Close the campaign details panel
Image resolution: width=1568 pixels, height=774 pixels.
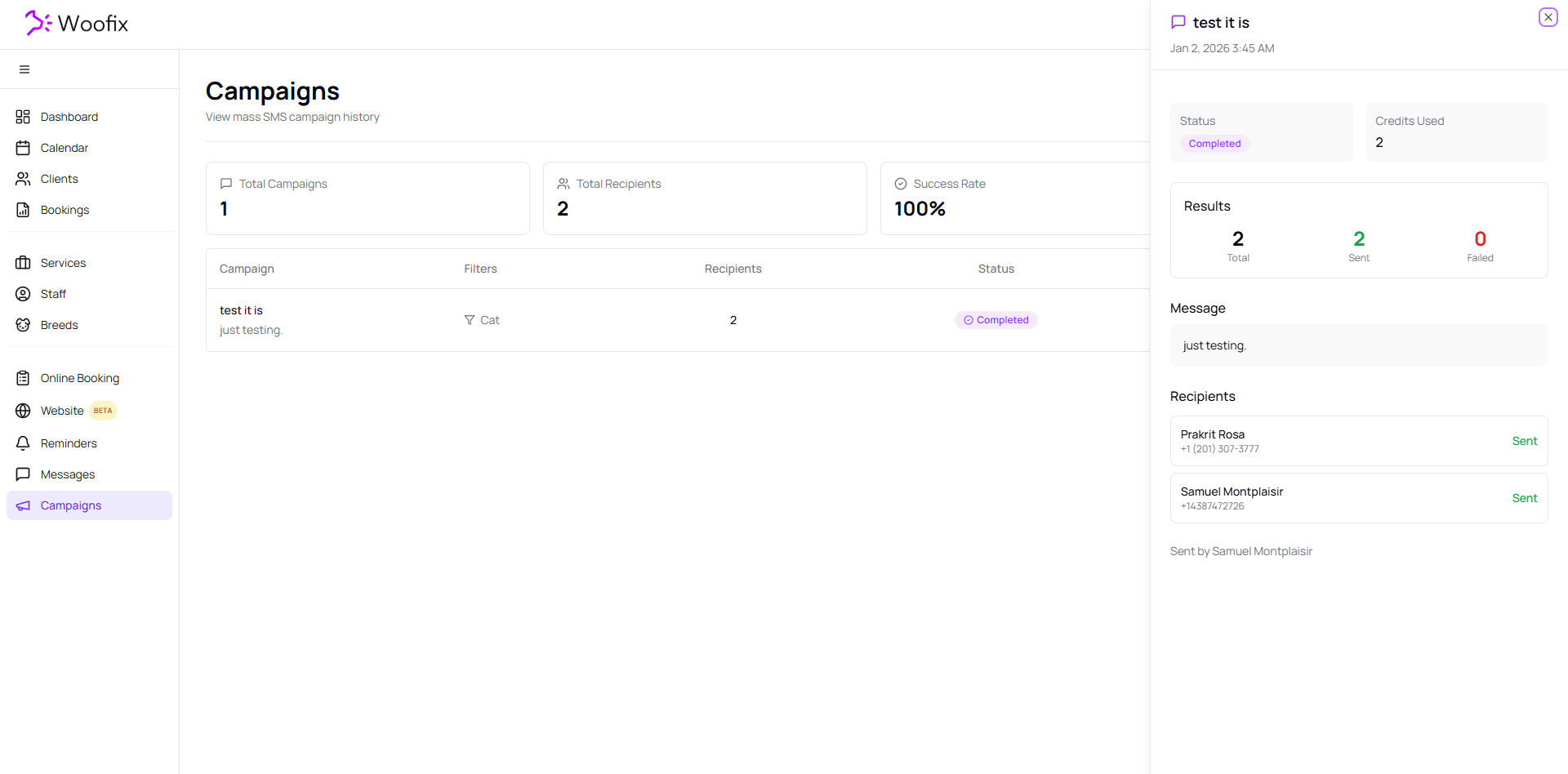1548,17
